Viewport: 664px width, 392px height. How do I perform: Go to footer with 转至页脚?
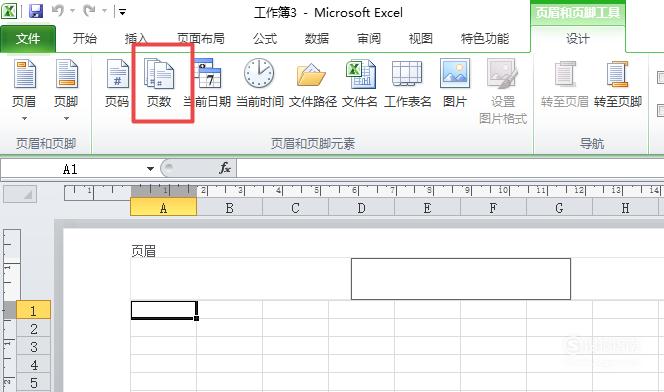click(x=617, y=84)
